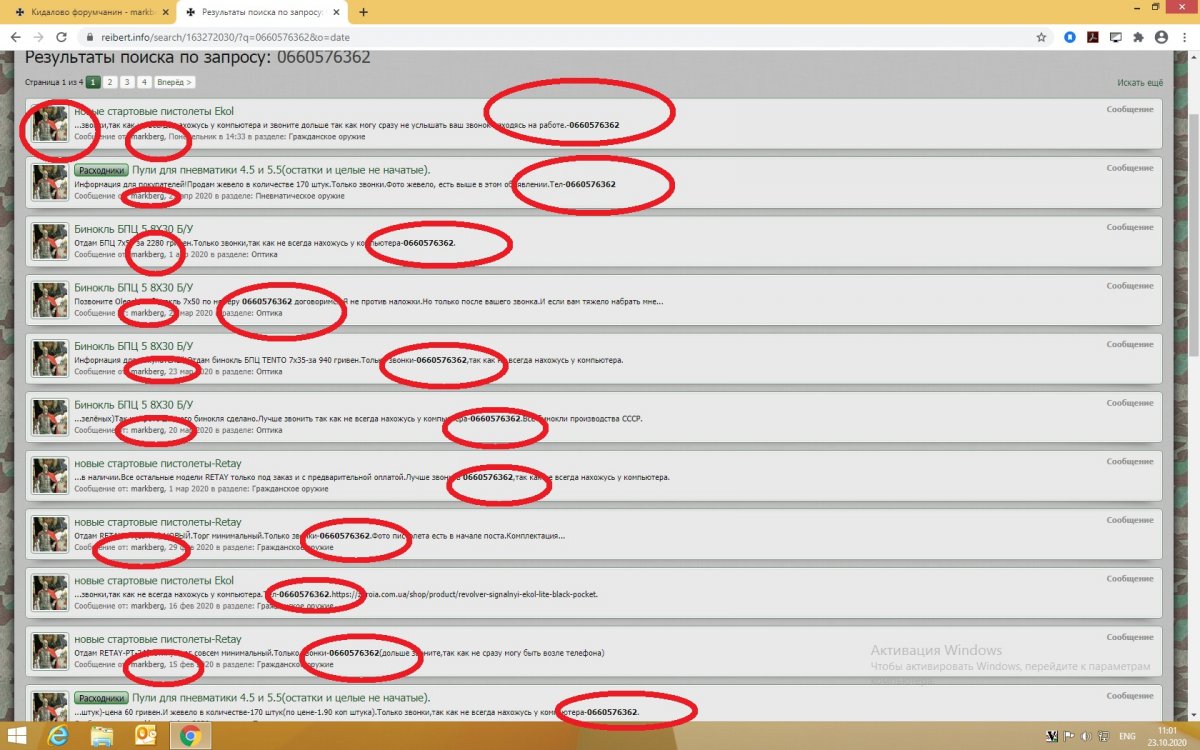This screenshot has height=750, width=1200.
Task: Reload the current page
Action: (61, 37)
